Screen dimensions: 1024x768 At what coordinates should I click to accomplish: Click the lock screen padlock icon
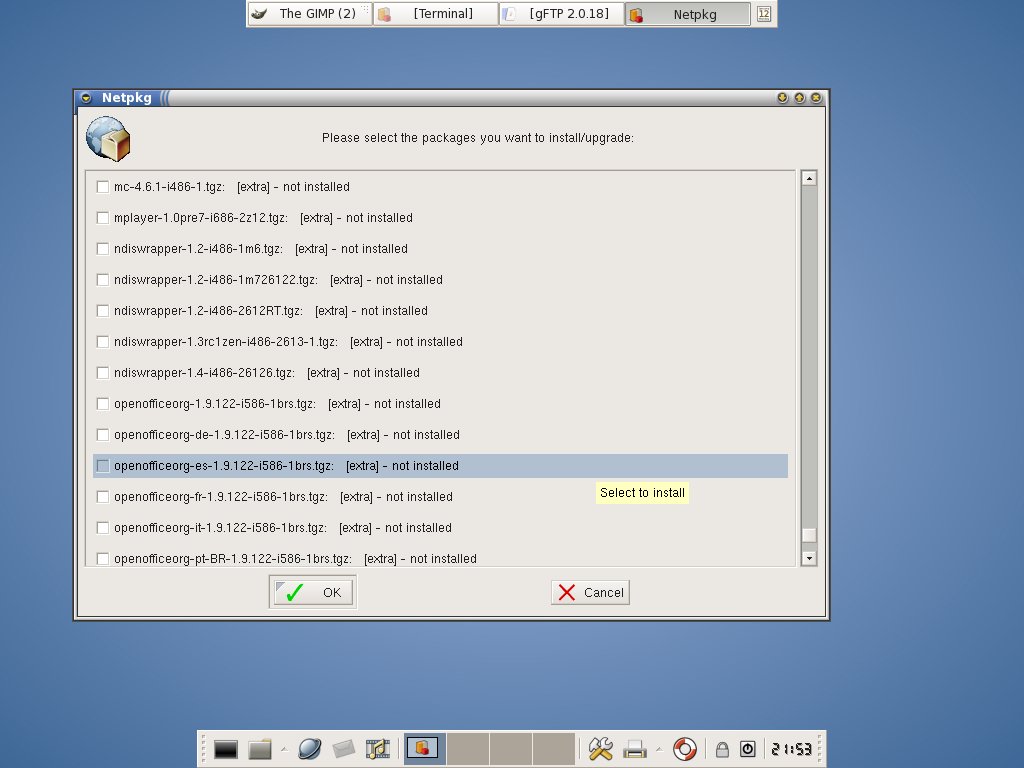722,749
